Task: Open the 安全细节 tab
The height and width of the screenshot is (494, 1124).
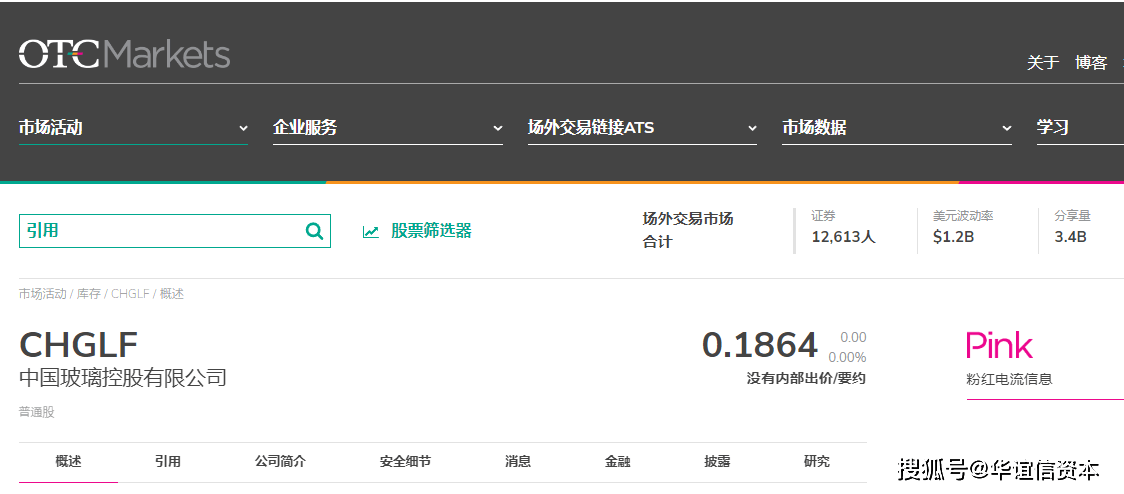Action: tap(405, 461)
